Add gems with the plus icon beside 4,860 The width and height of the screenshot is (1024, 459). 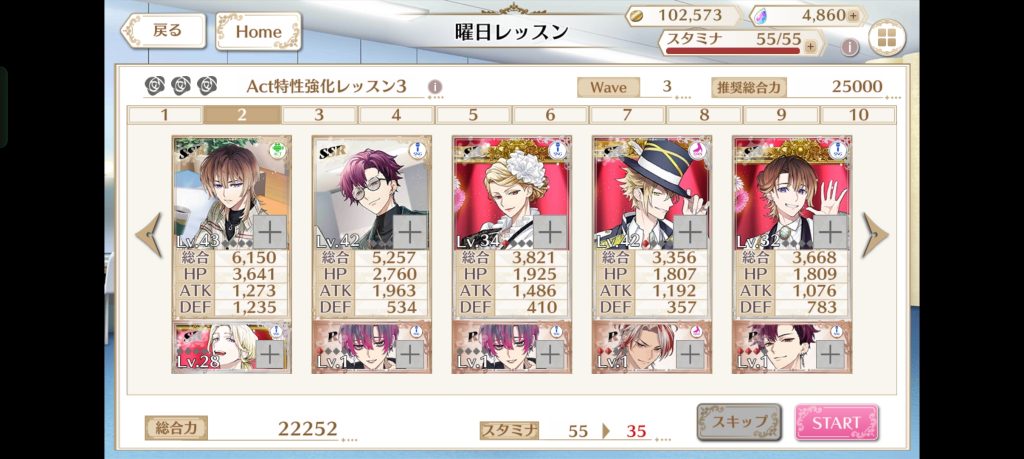(853, 16)
